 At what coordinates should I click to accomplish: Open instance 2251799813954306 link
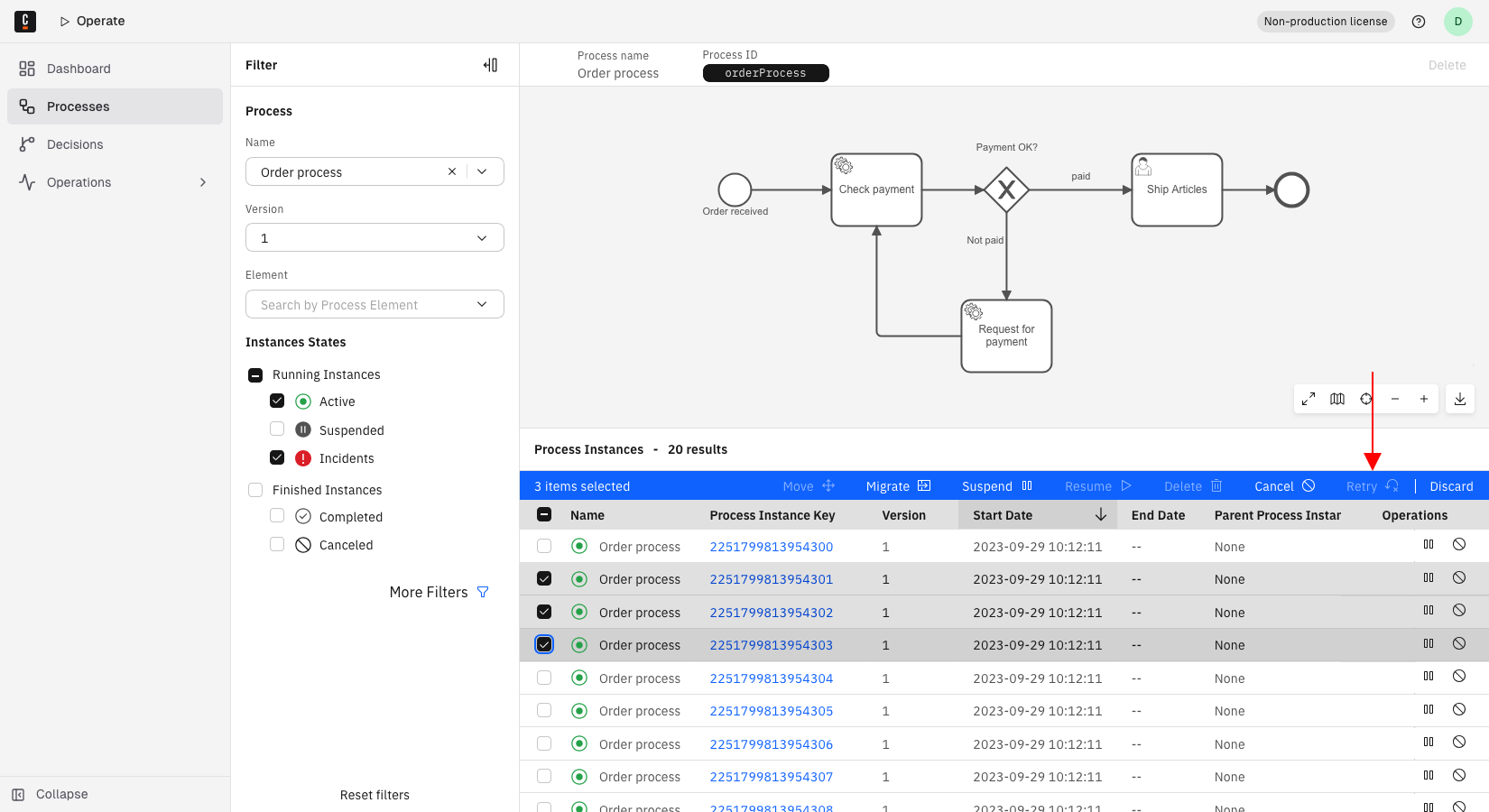(x=772, y=744)
